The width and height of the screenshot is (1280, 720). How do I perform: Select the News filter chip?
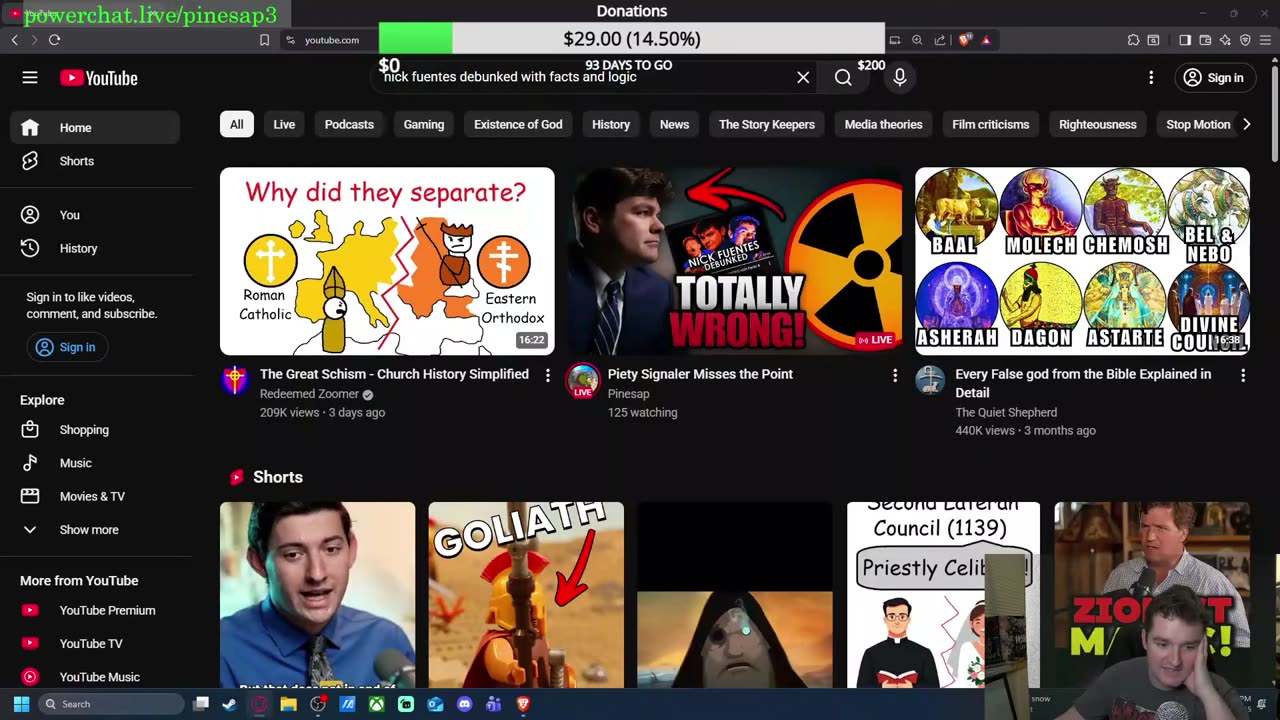674,124
